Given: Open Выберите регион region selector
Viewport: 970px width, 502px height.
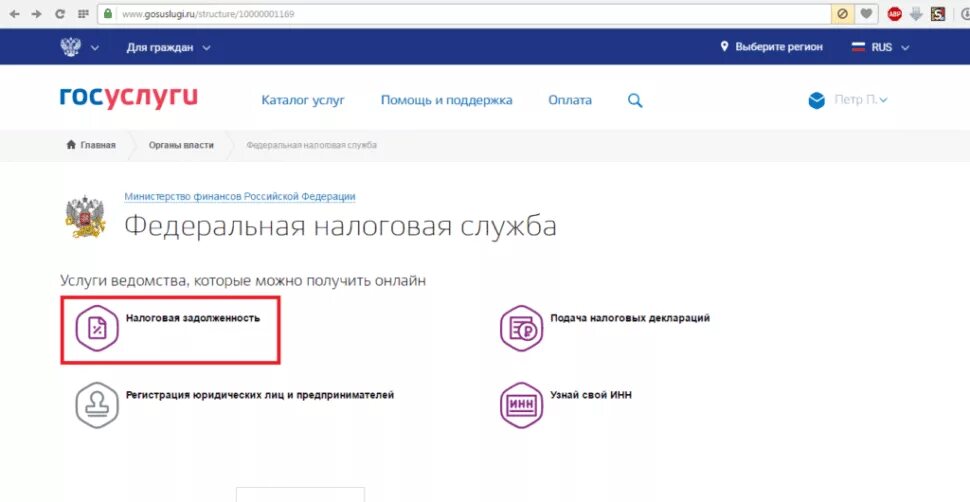Looking at the screenshot, I should (778, 47).
